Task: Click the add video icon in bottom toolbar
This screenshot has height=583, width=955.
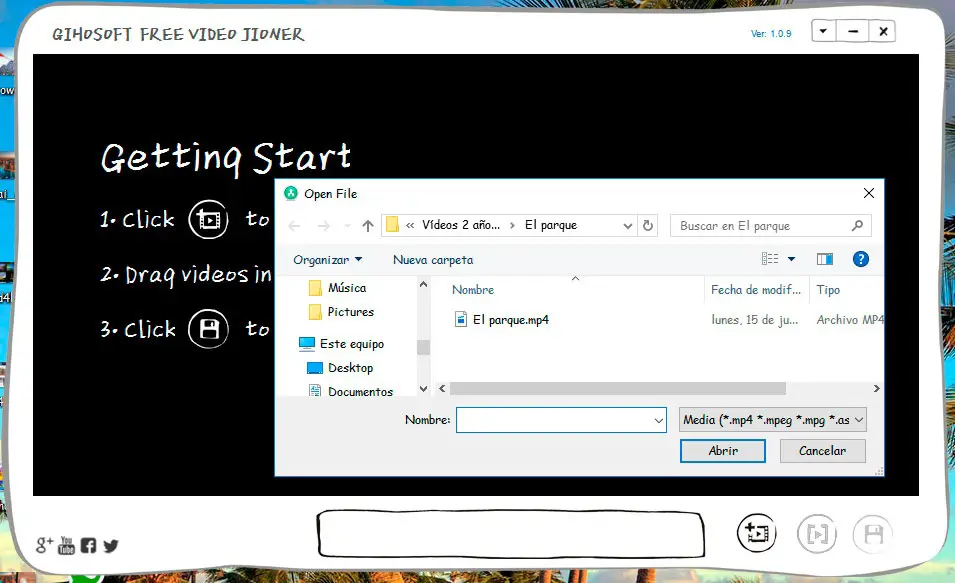Action: [756, 533]
